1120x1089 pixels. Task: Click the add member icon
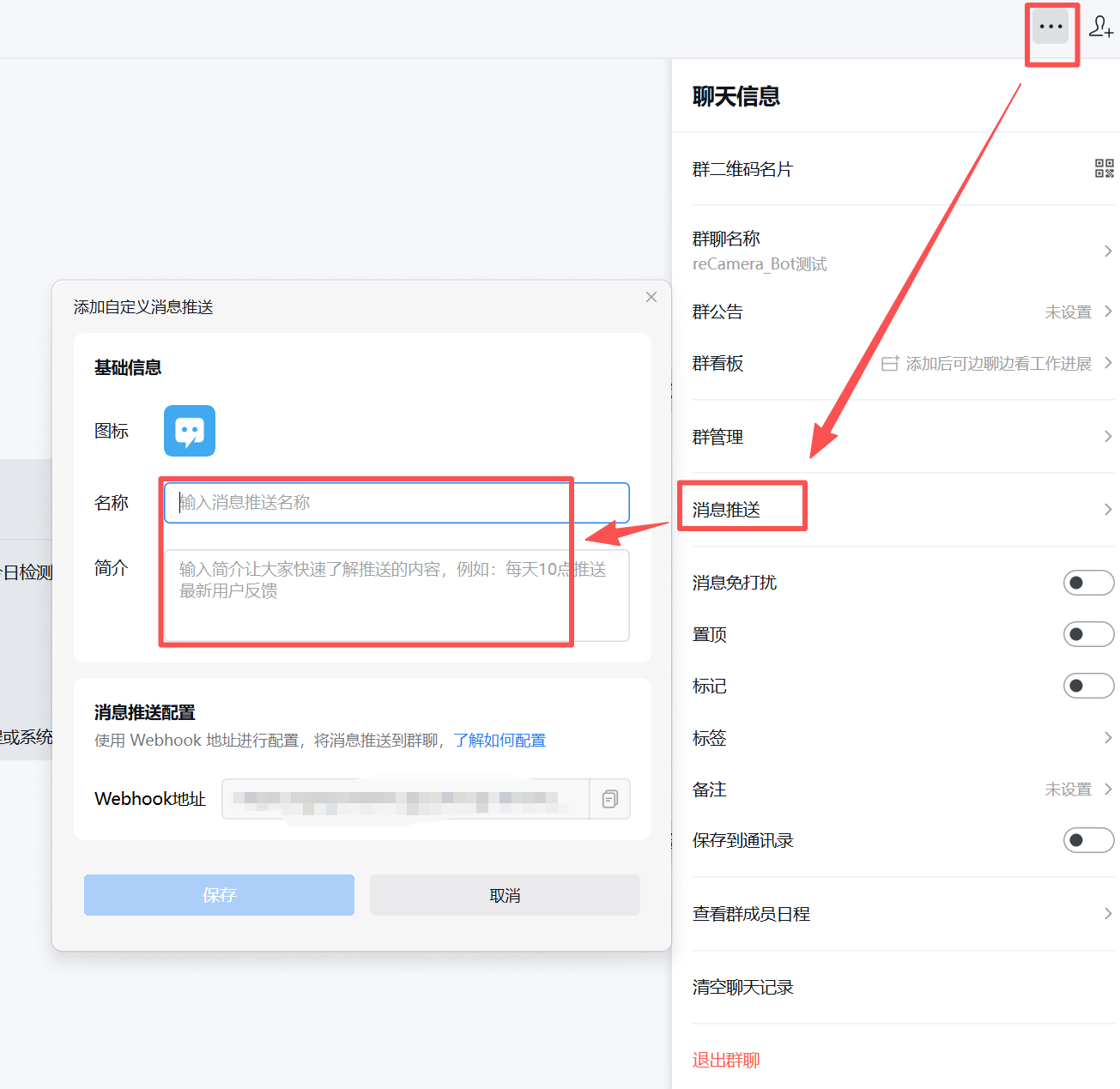(1100, 27)
